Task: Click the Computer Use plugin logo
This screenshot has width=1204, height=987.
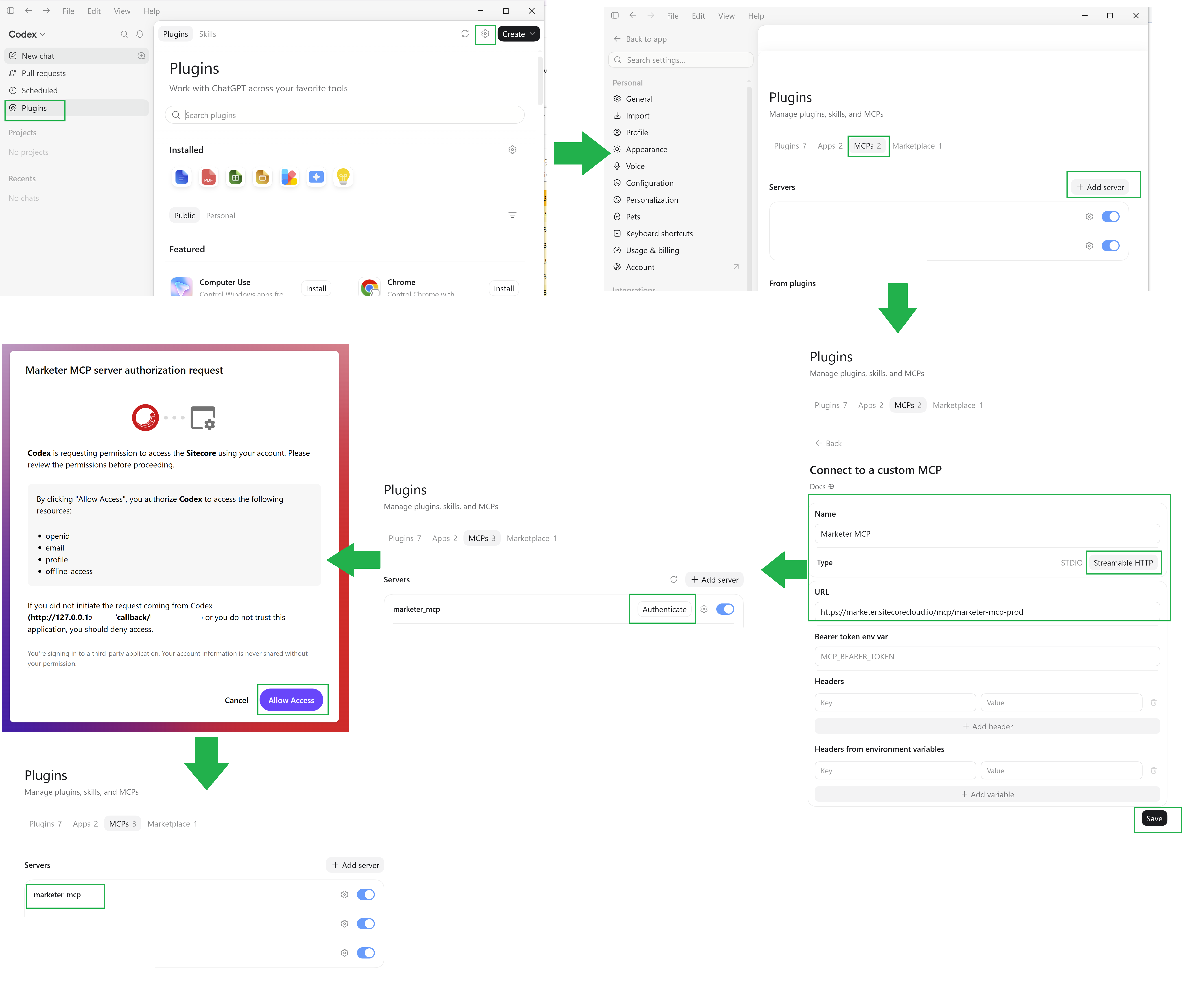Action: click(182, 287)
